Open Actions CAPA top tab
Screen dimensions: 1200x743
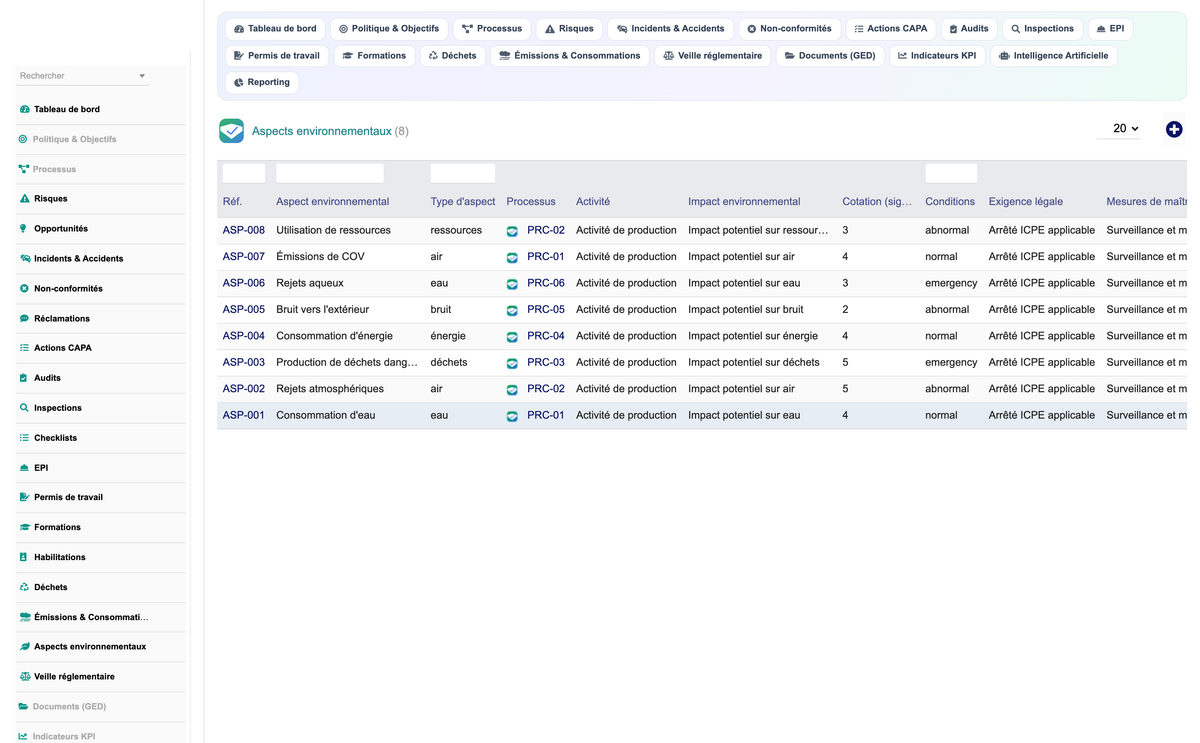tap(890, 29)
